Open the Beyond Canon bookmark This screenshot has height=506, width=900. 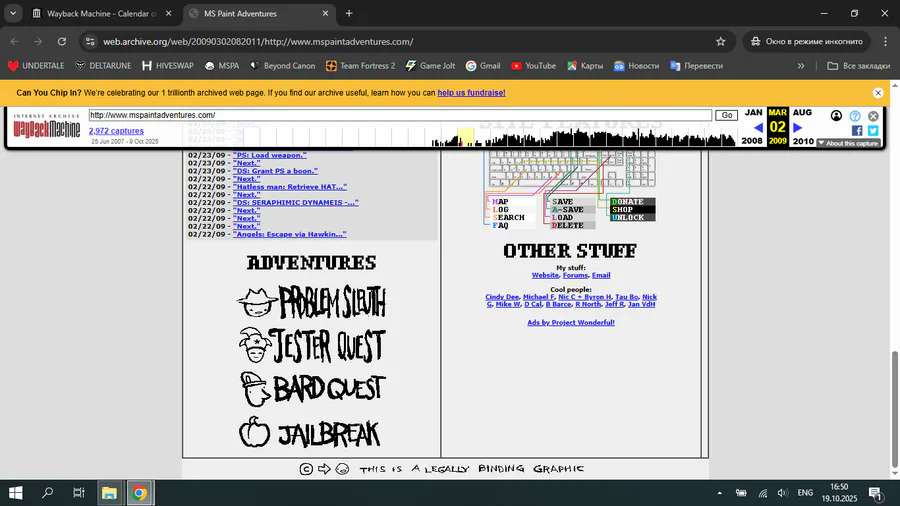tap(282, 66)
